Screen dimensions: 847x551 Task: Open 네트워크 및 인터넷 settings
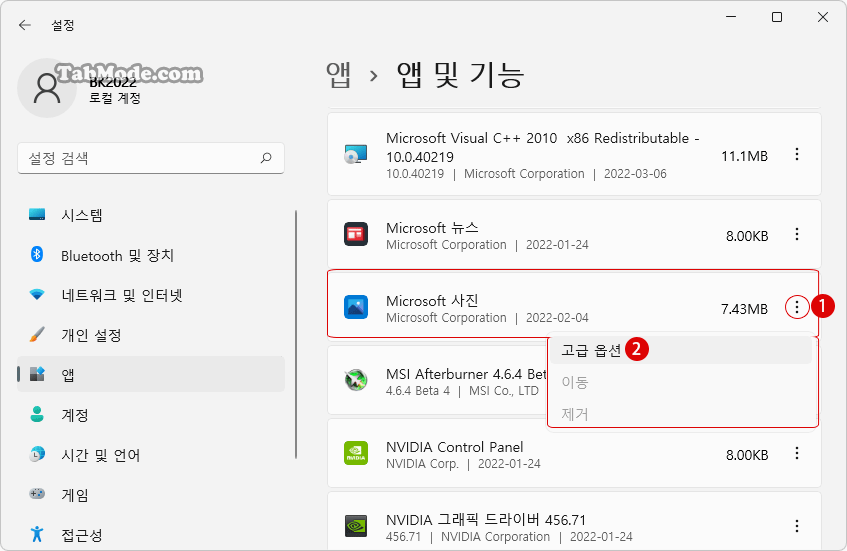tap(151, 294)
